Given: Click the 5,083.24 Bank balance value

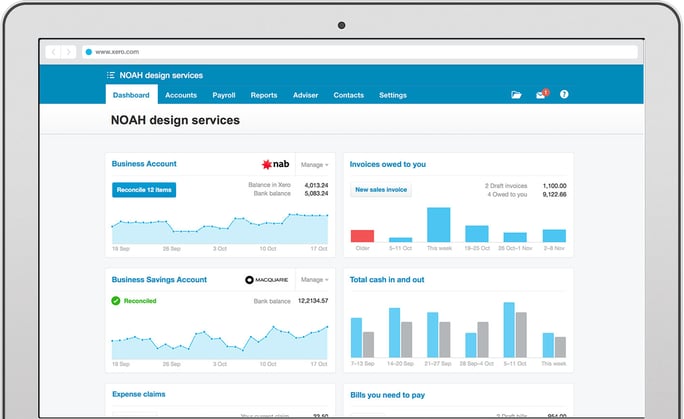Looking at the screenshot, I should click(316, 194).
